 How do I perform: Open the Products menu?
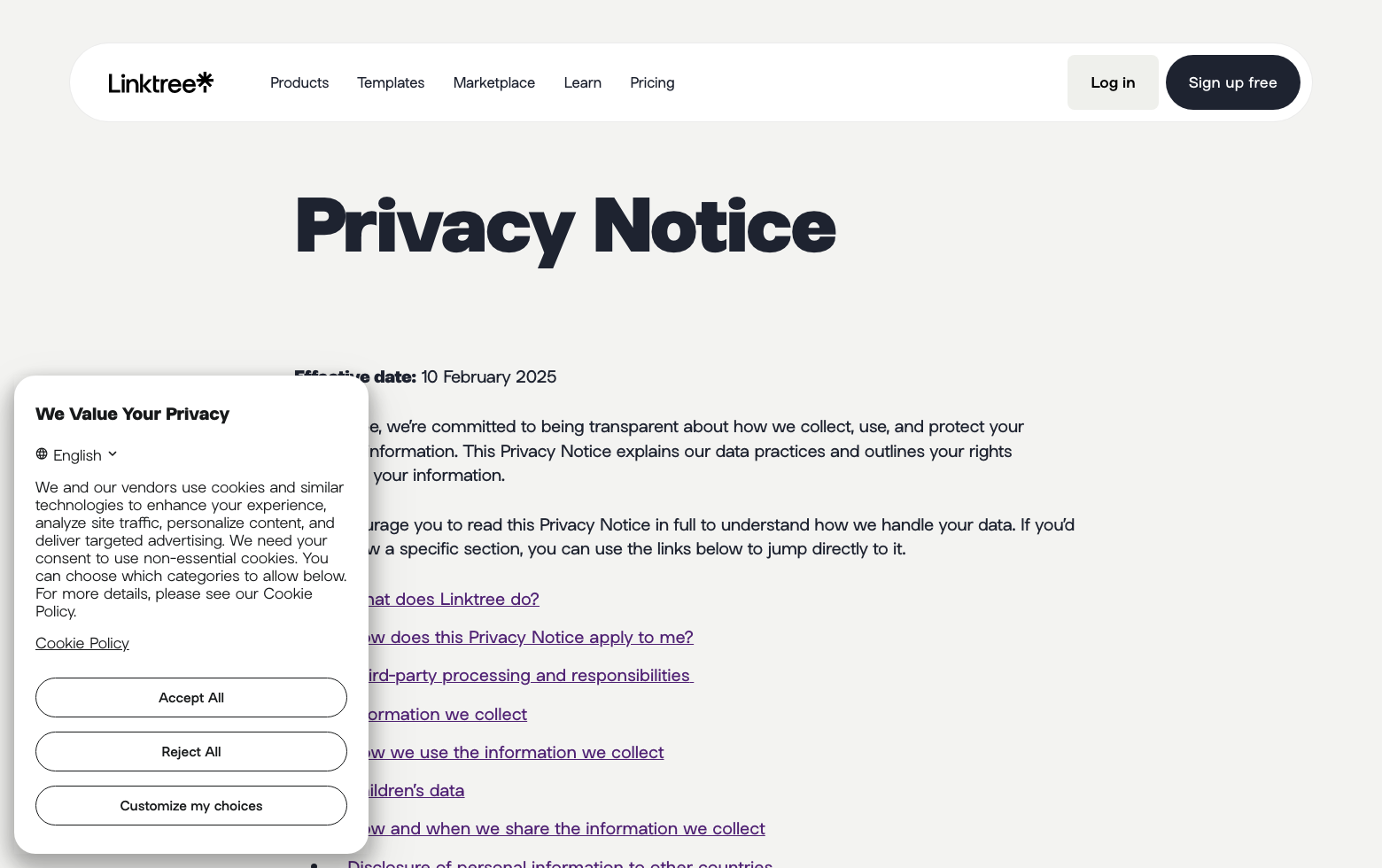pyautogui.click(x=299, y=82)
